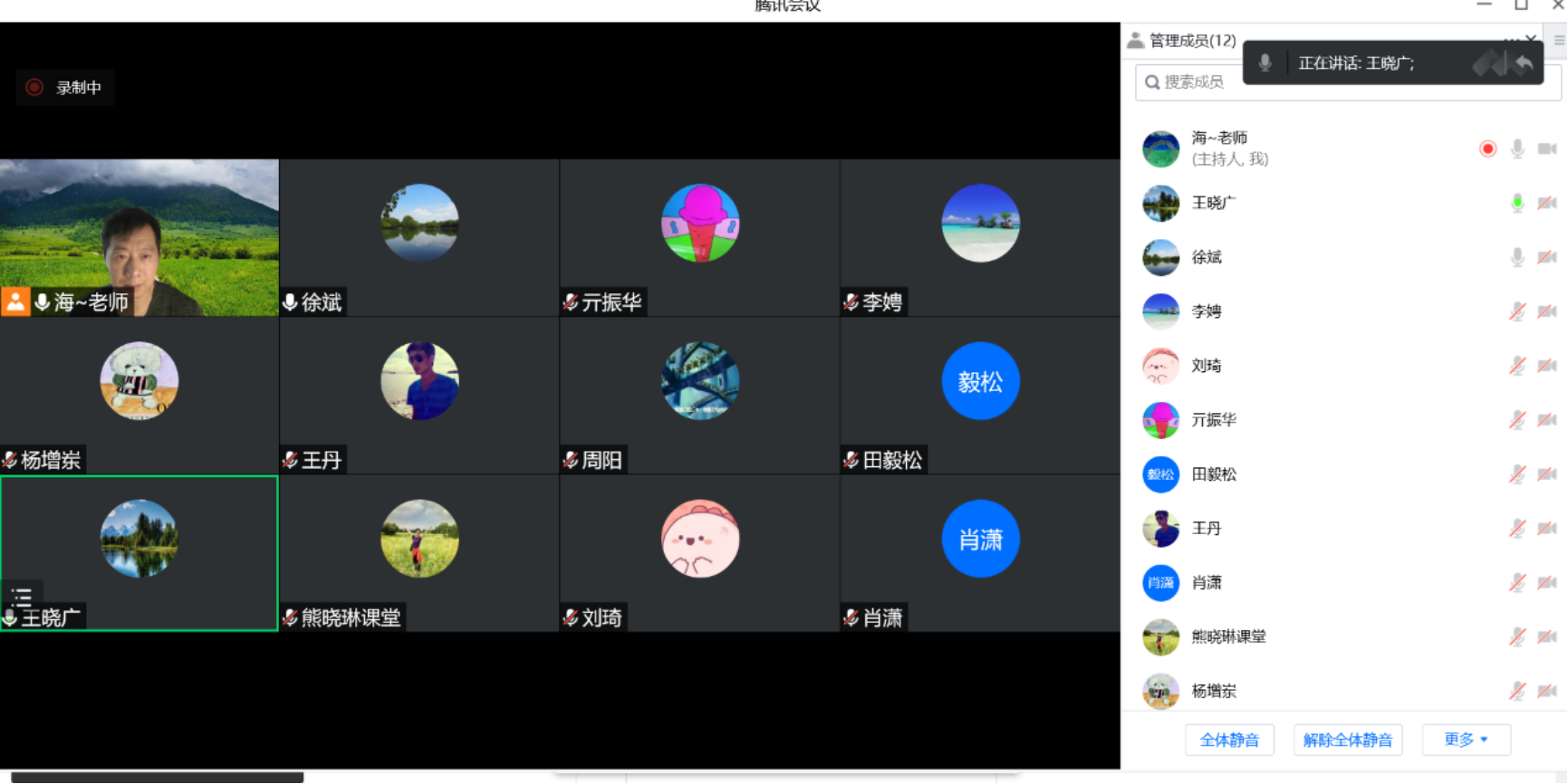Image resolution: width=1568 pixels, height=784 pixels.
Task: Unmute 李娉's microphone in member list
Action: (x=1517, y=311)
